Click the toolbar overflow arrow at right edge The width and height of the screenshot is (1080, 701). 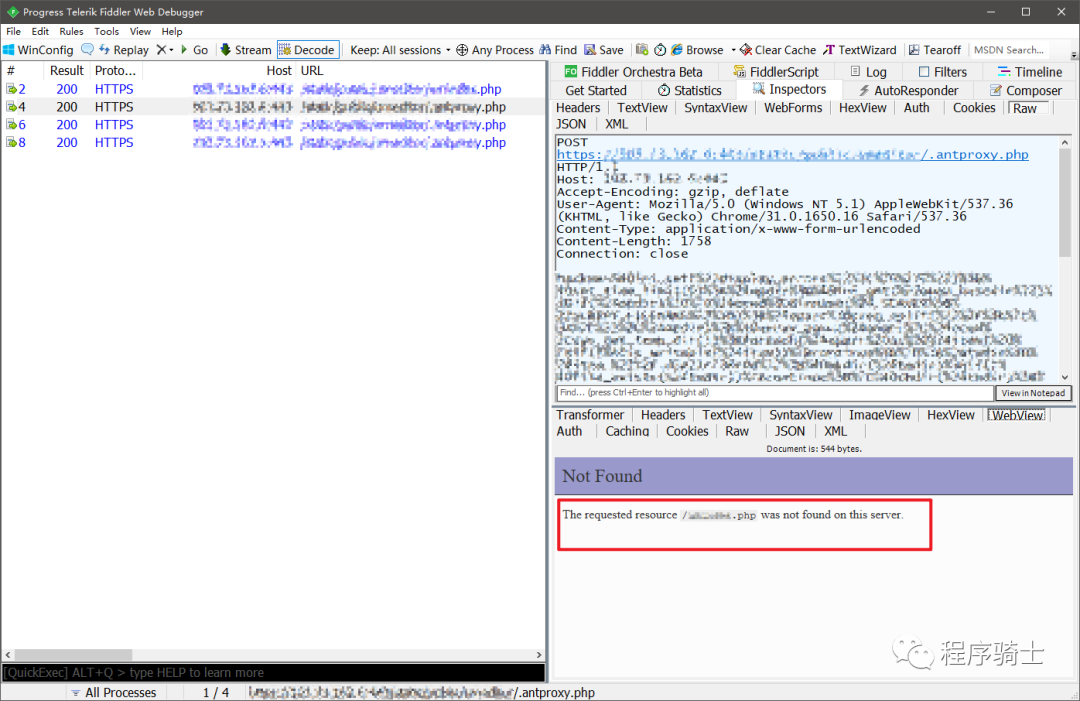pyautogui.click(x=1074, y=54)
